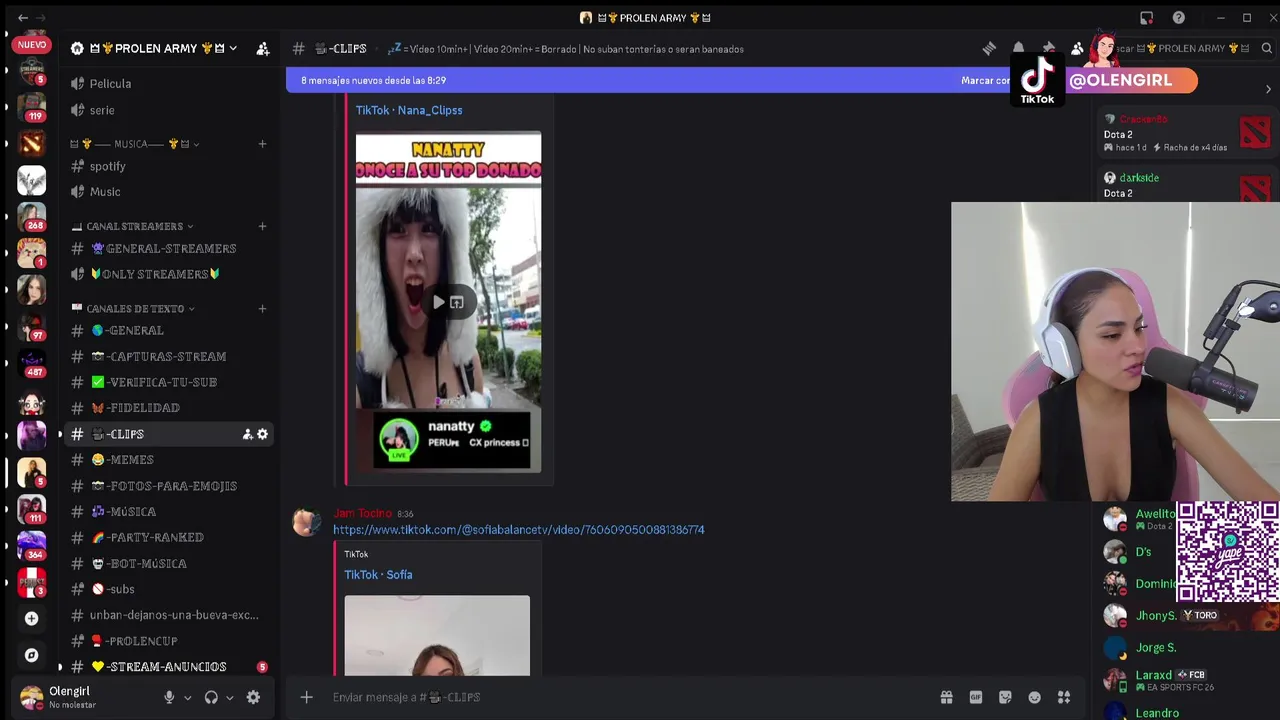Image resolution: width=1280 pixels, height=720 pixels.
Task: Open microphone input options arrow
Action: 187,698
